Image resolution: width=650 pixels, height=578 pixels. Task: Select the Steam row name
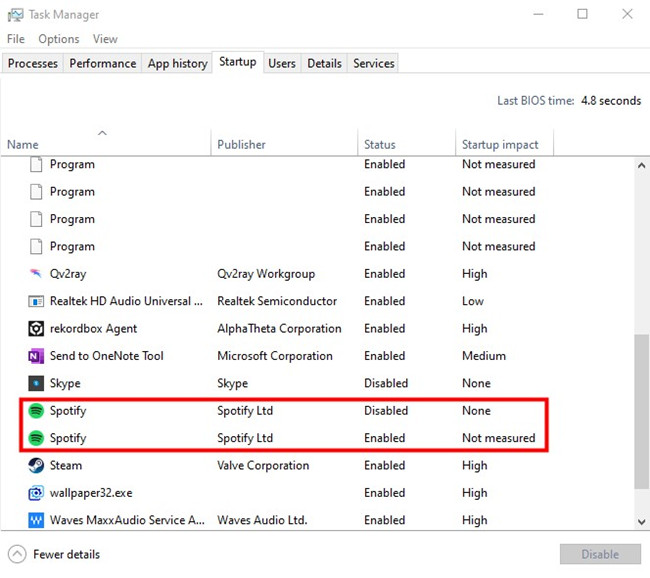65,465
